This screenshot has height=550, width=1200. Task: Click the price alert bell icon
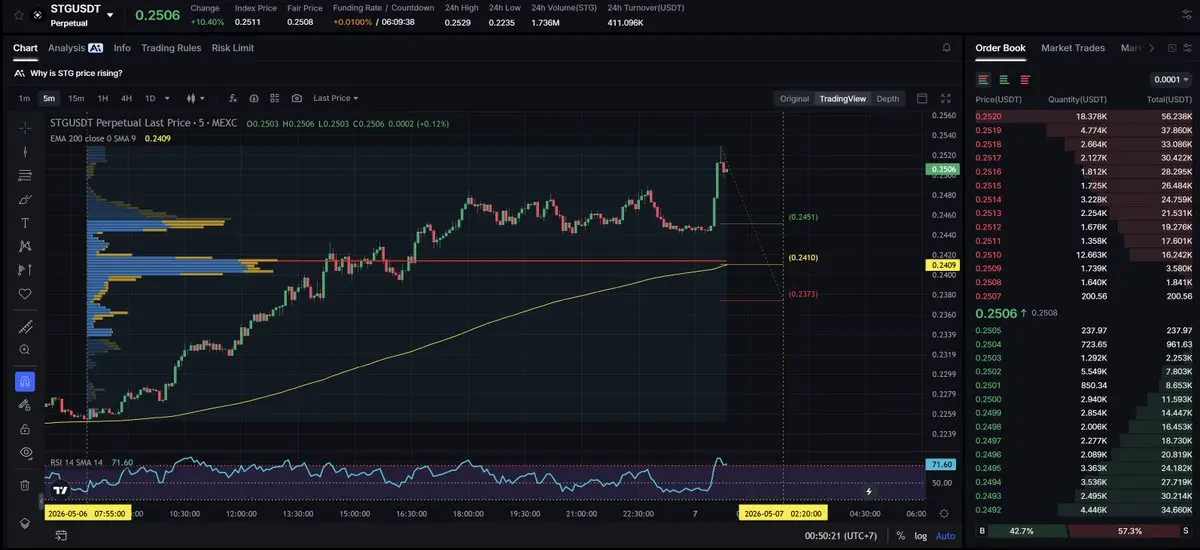click(946, 47)
